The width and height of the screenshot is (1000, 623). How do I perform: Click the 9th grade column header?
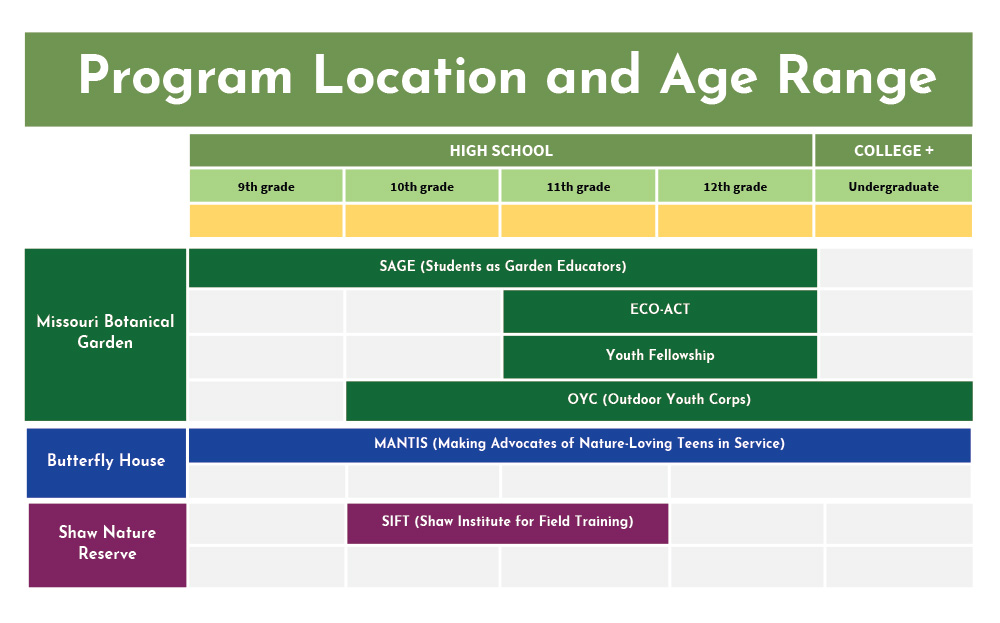pyautogui.click(x=266, y=186)
